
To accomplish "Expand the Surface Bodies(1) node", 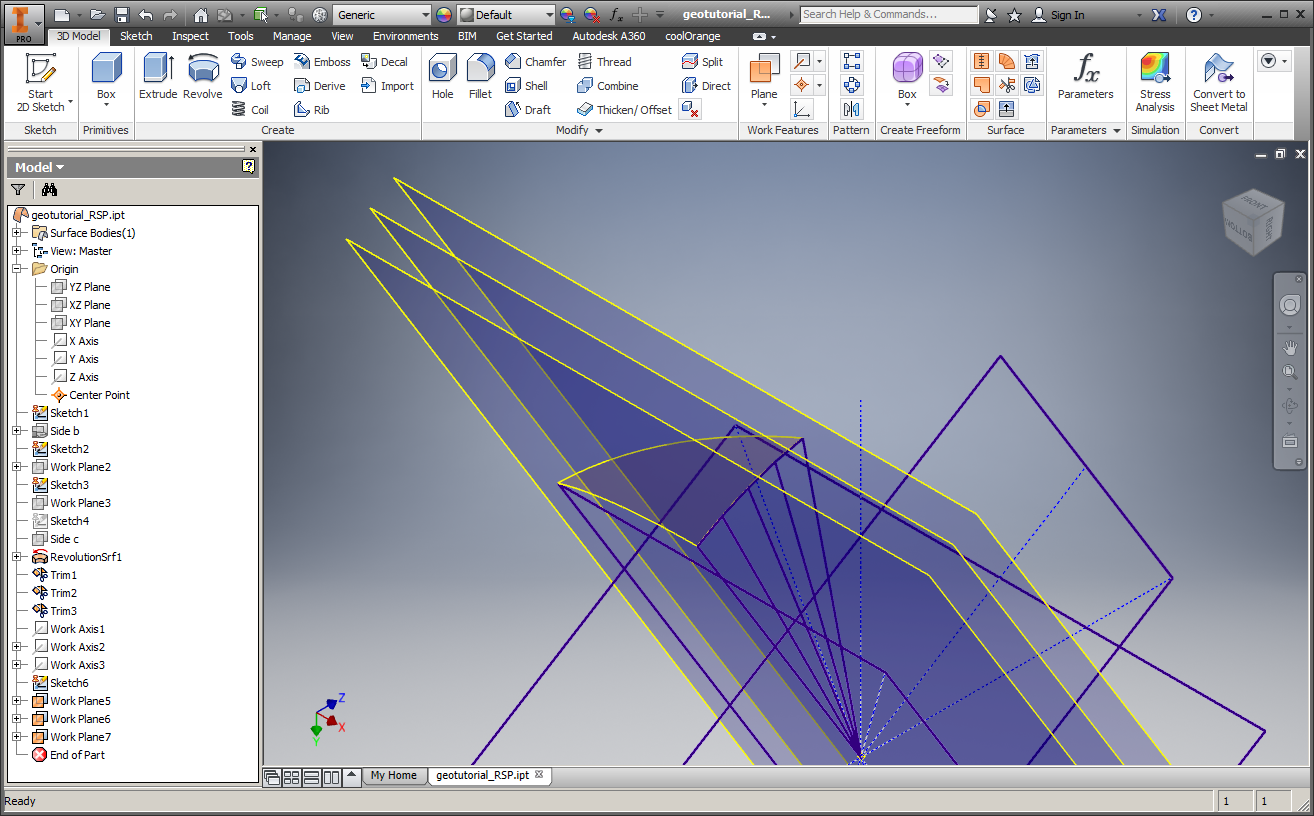I will click(x=16, y=233).
